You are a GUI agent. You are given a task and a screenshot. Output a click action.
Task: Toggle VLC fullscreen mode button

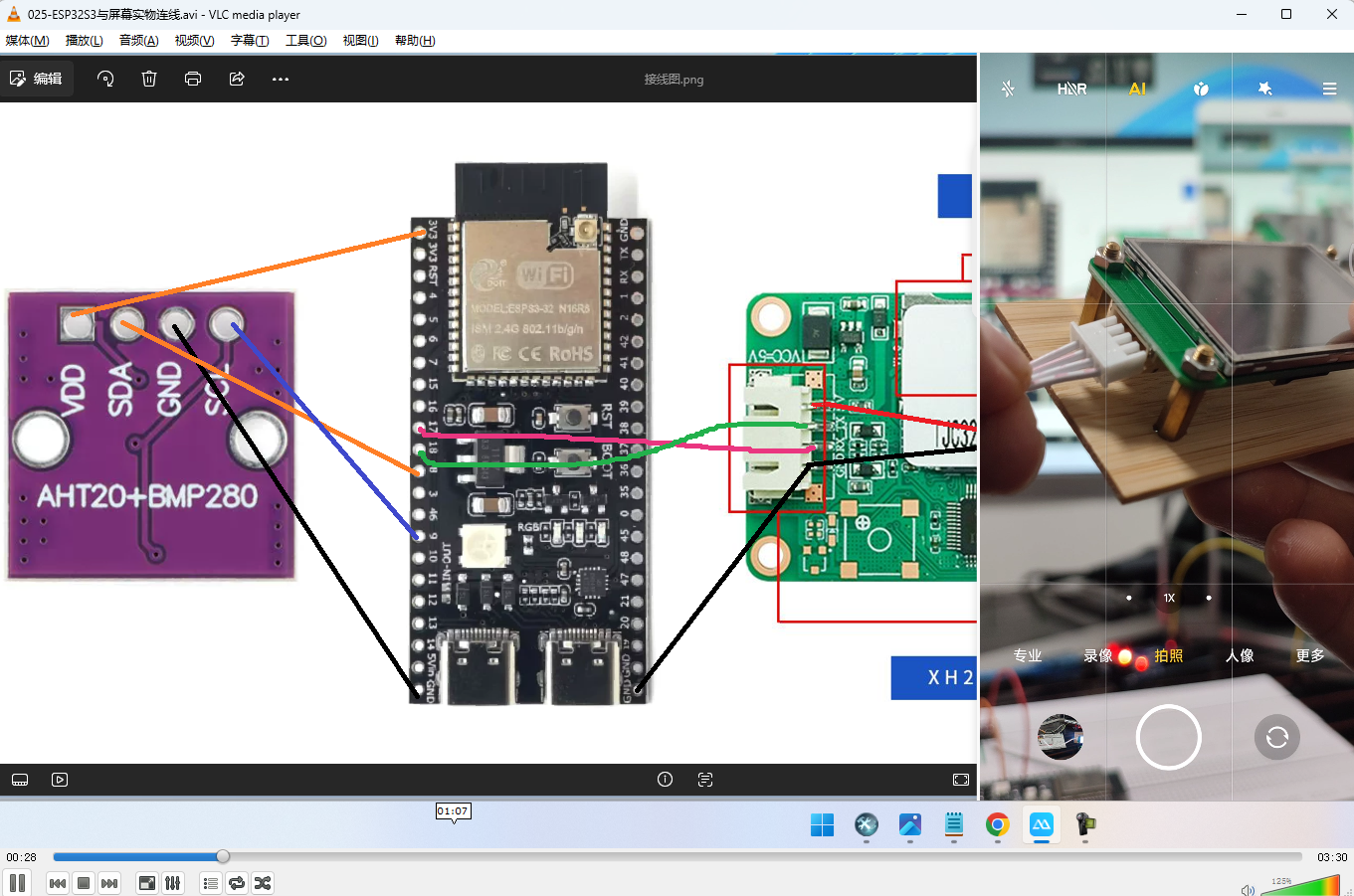pyautogui.click(x=147, y=883)
